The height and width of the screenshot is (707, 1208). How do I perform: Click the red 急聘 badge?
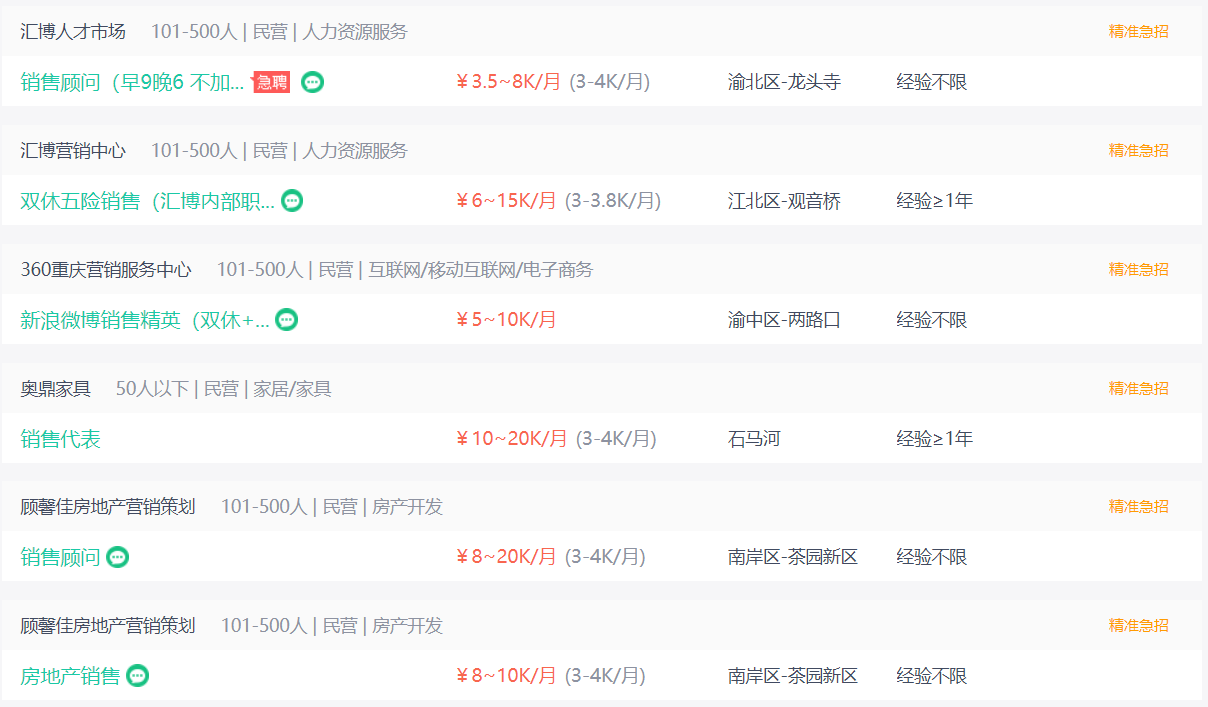click(x=272, y=82)
